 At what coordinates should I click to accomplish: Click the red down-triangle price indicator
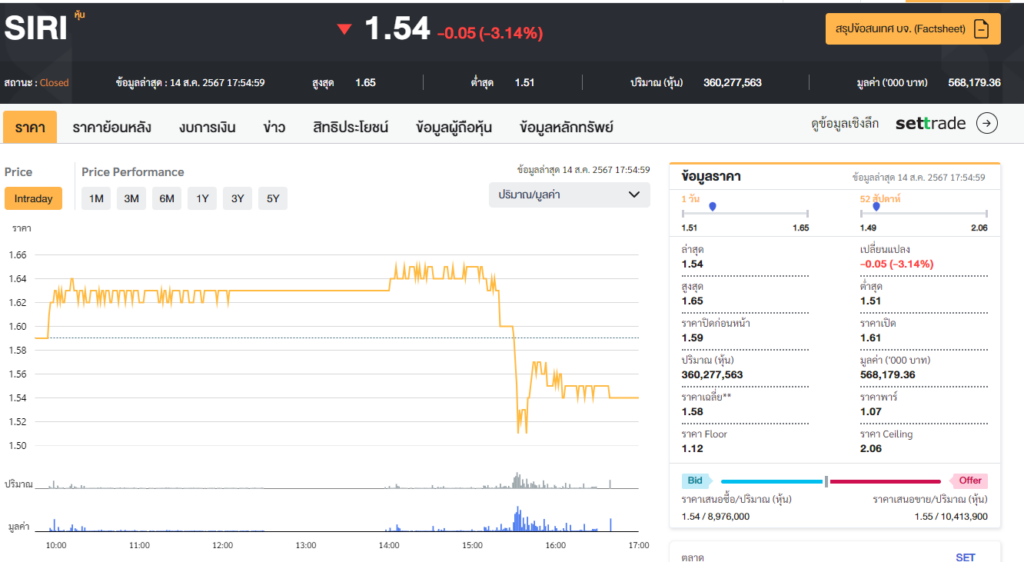(x=344, y=29)
